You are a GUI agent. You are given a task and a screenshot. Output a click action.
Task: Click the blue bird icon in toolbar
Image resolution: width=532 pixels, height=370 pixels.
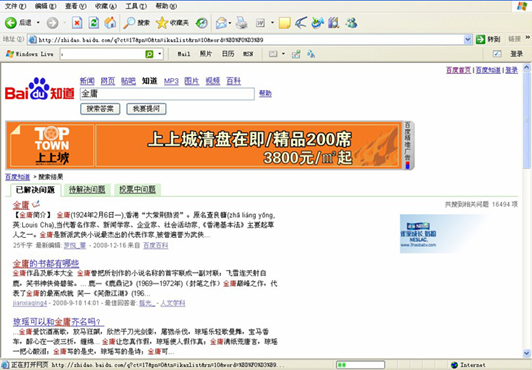point(301,23)
